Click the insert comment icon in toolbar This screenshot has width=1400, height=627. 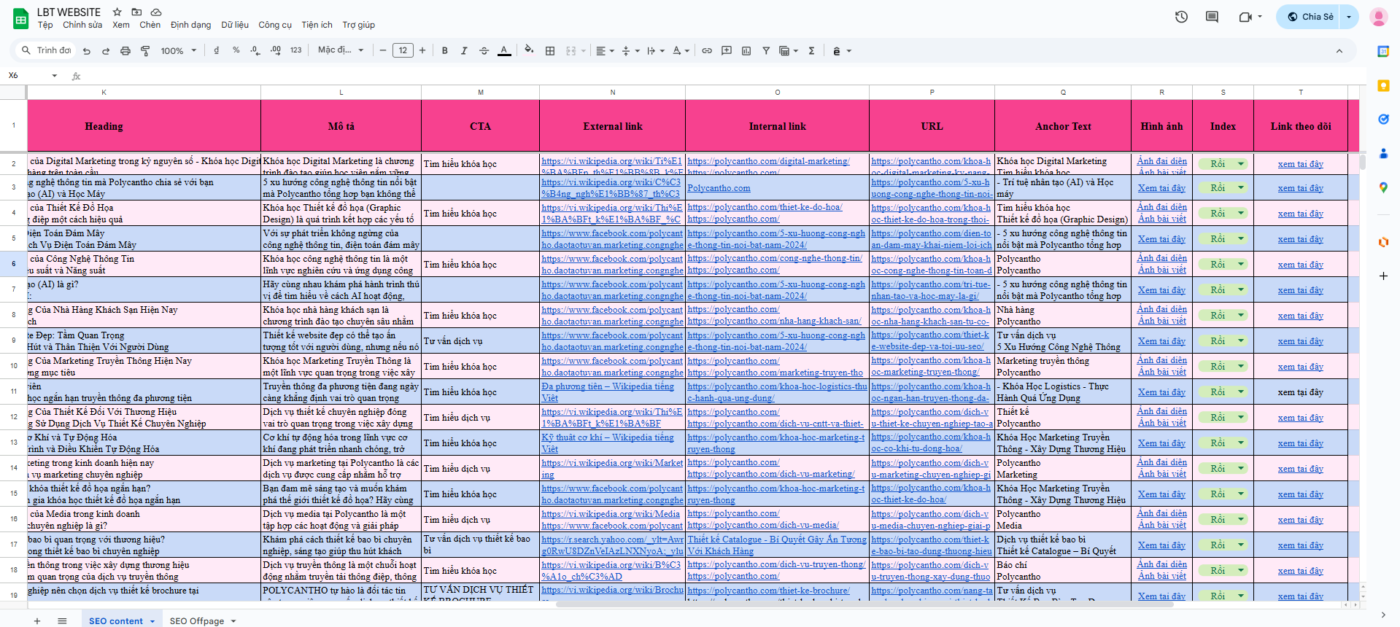727,50
